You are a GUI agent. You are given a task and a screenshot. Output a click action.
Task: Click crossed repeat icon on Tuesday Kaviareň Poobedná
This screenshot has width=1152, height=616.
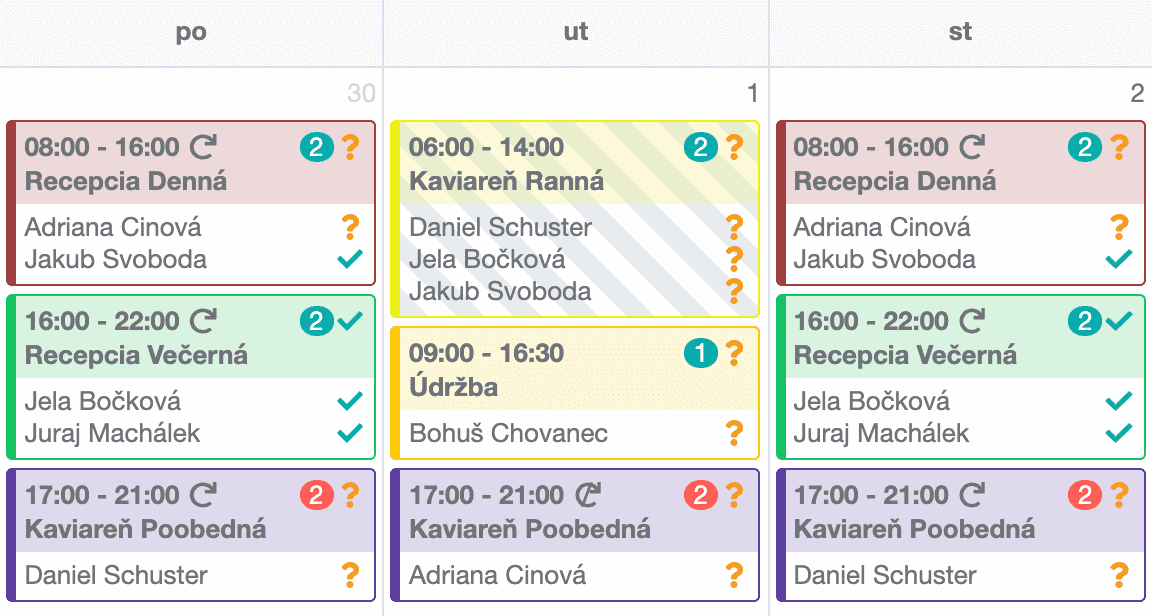[x=587, y=495]
